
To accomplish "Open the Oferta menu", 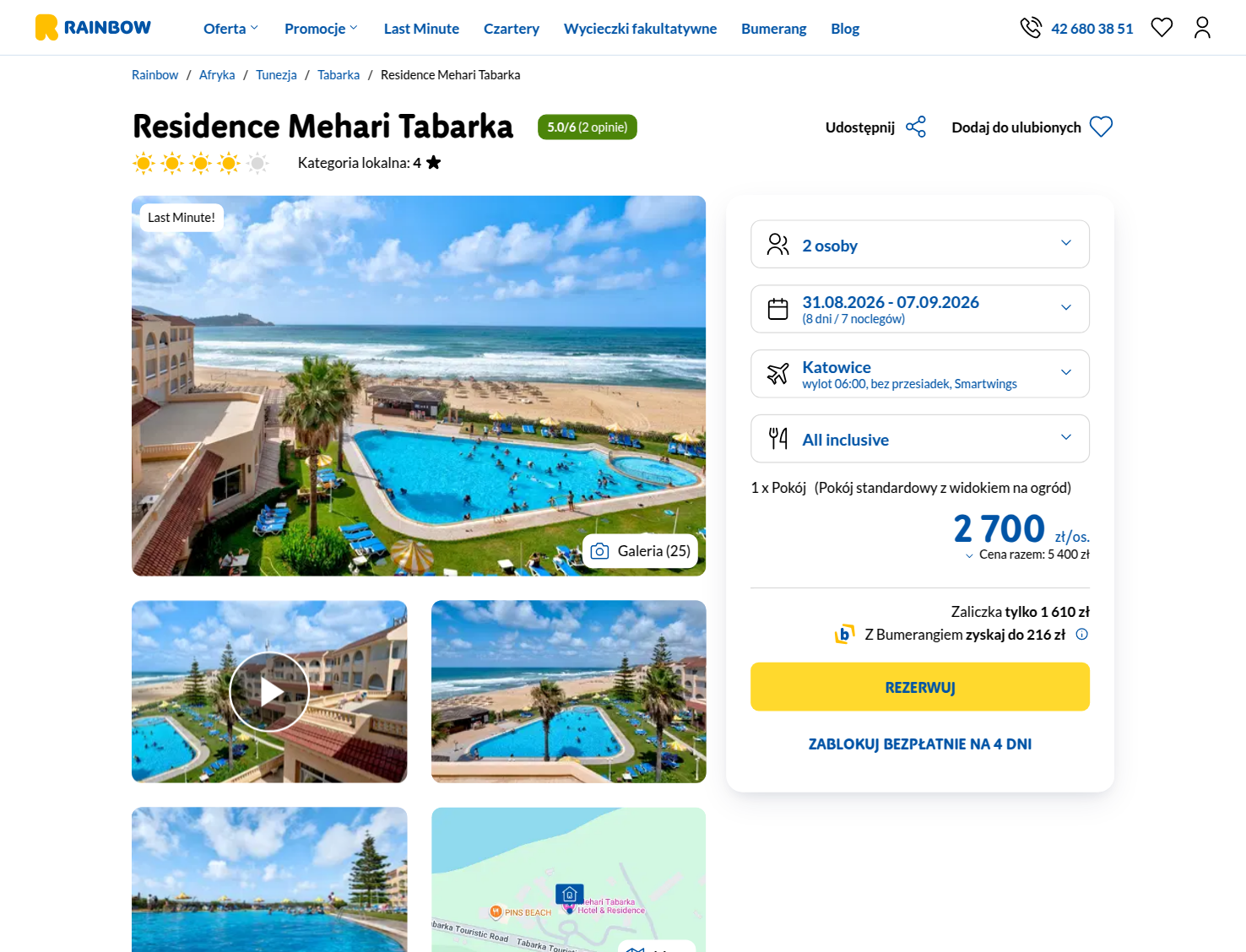I will (x=230, y=29).
